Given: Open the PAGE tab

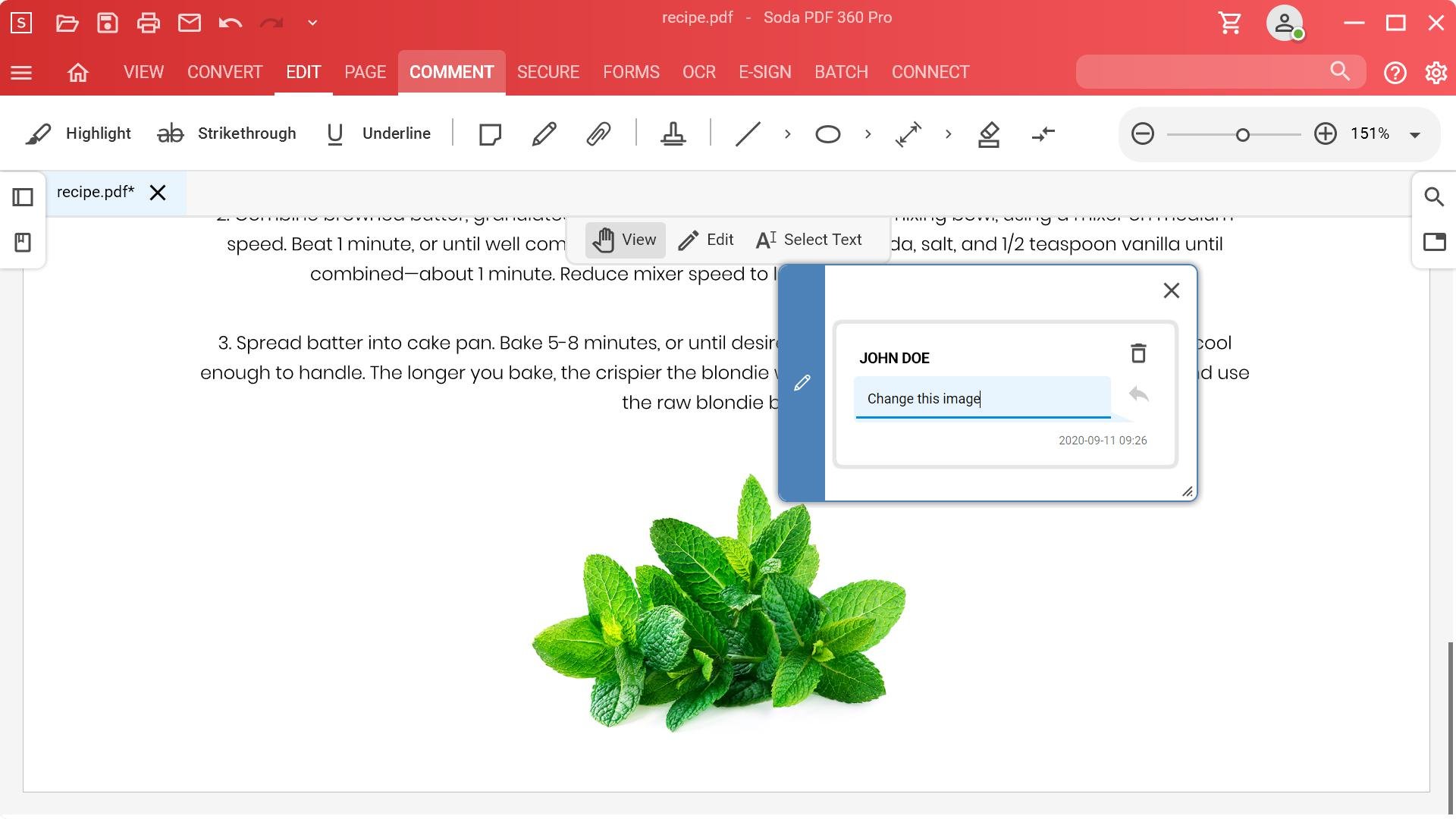Looking at the screenshot, I should pyautogui.click(x=365, y=72).
